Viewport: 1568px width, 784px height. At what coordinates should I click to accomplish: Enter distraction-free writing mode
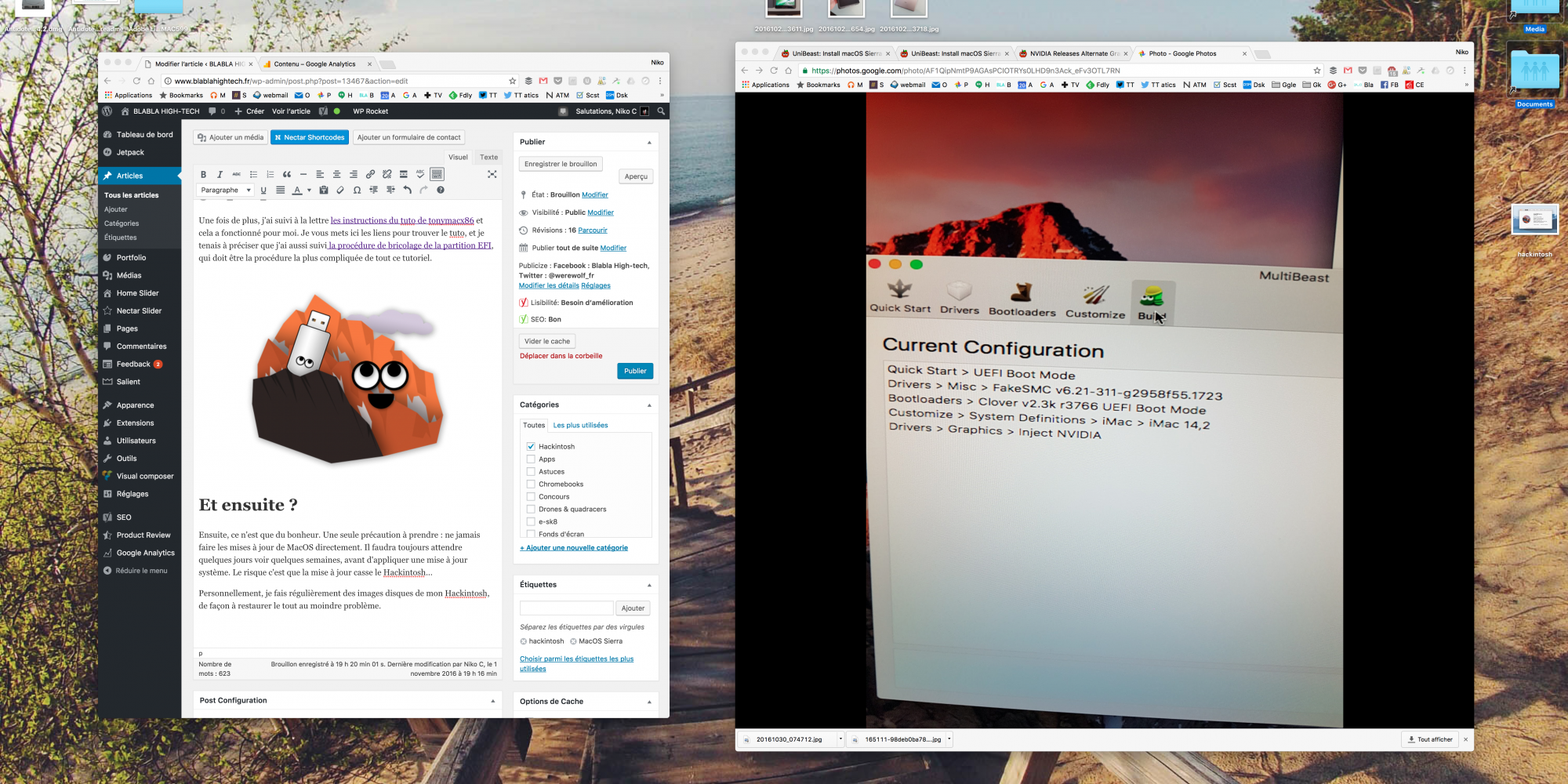492,174
